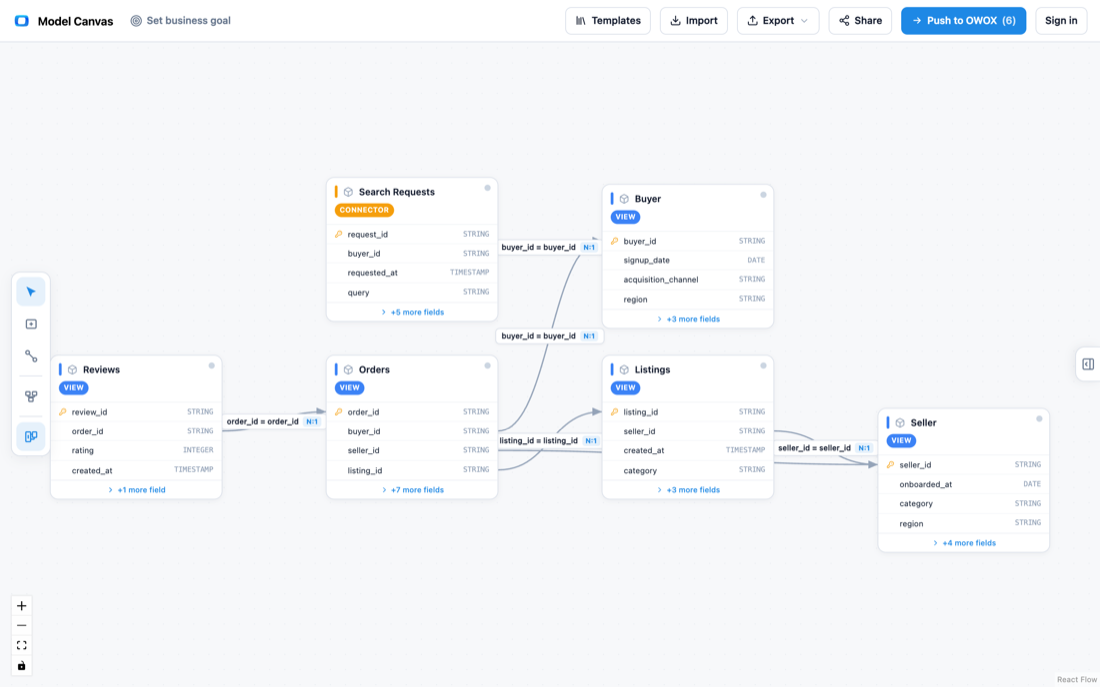The height and width of the screenshot is (687, 1100).
Task: Select the requested_at field row
Action: point(412,272)
